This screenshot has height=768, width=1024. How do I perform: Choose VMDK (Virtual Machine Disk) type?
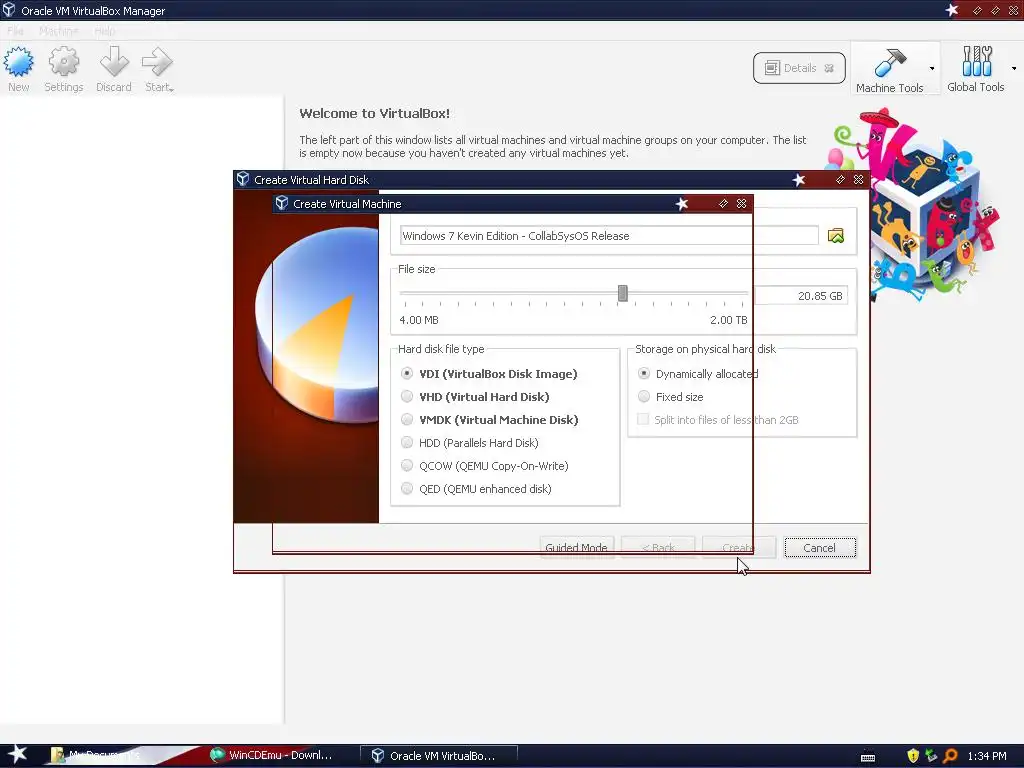tap(490, 419)
